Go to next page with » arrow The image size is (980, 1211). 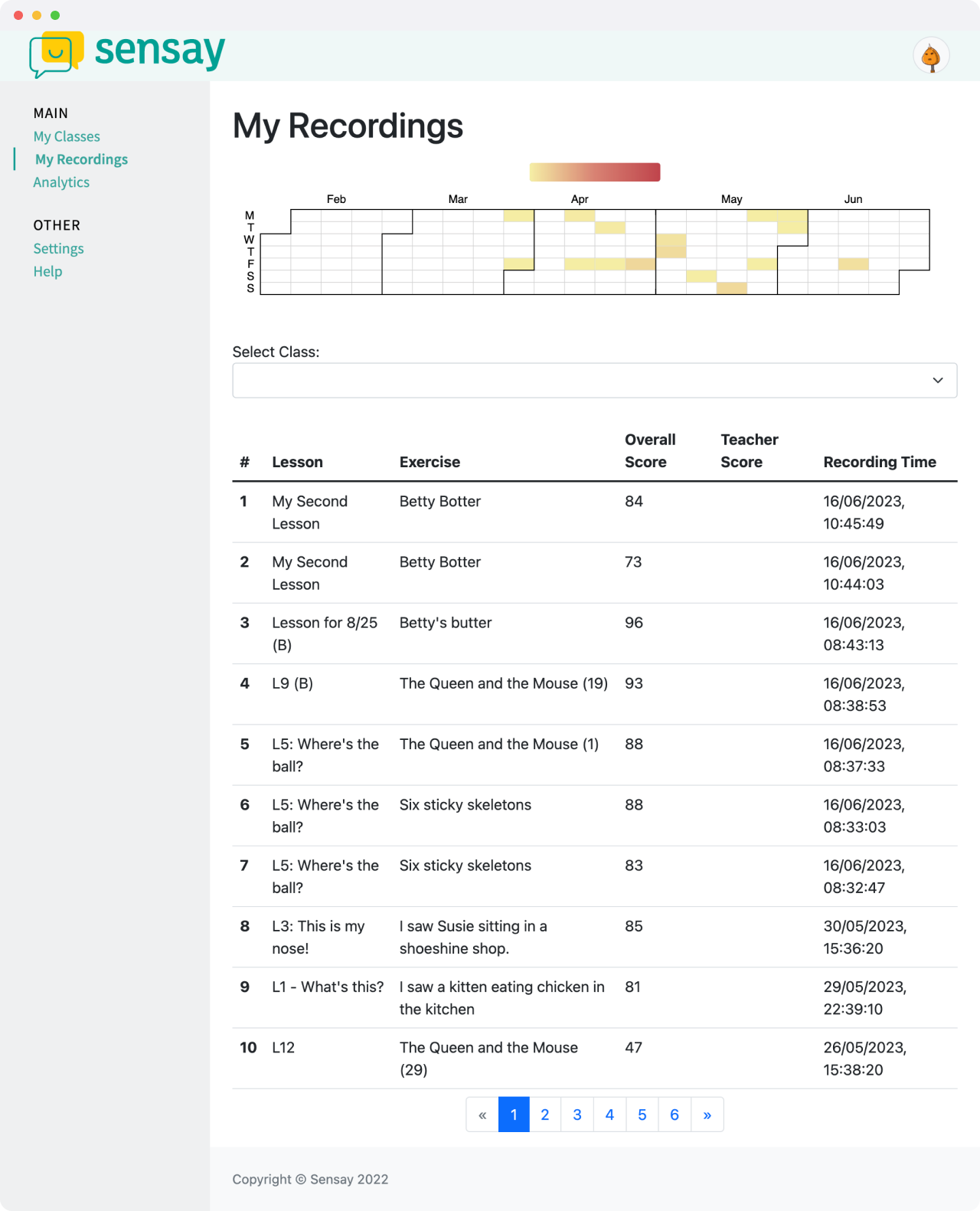click(x=707, y=1114)
